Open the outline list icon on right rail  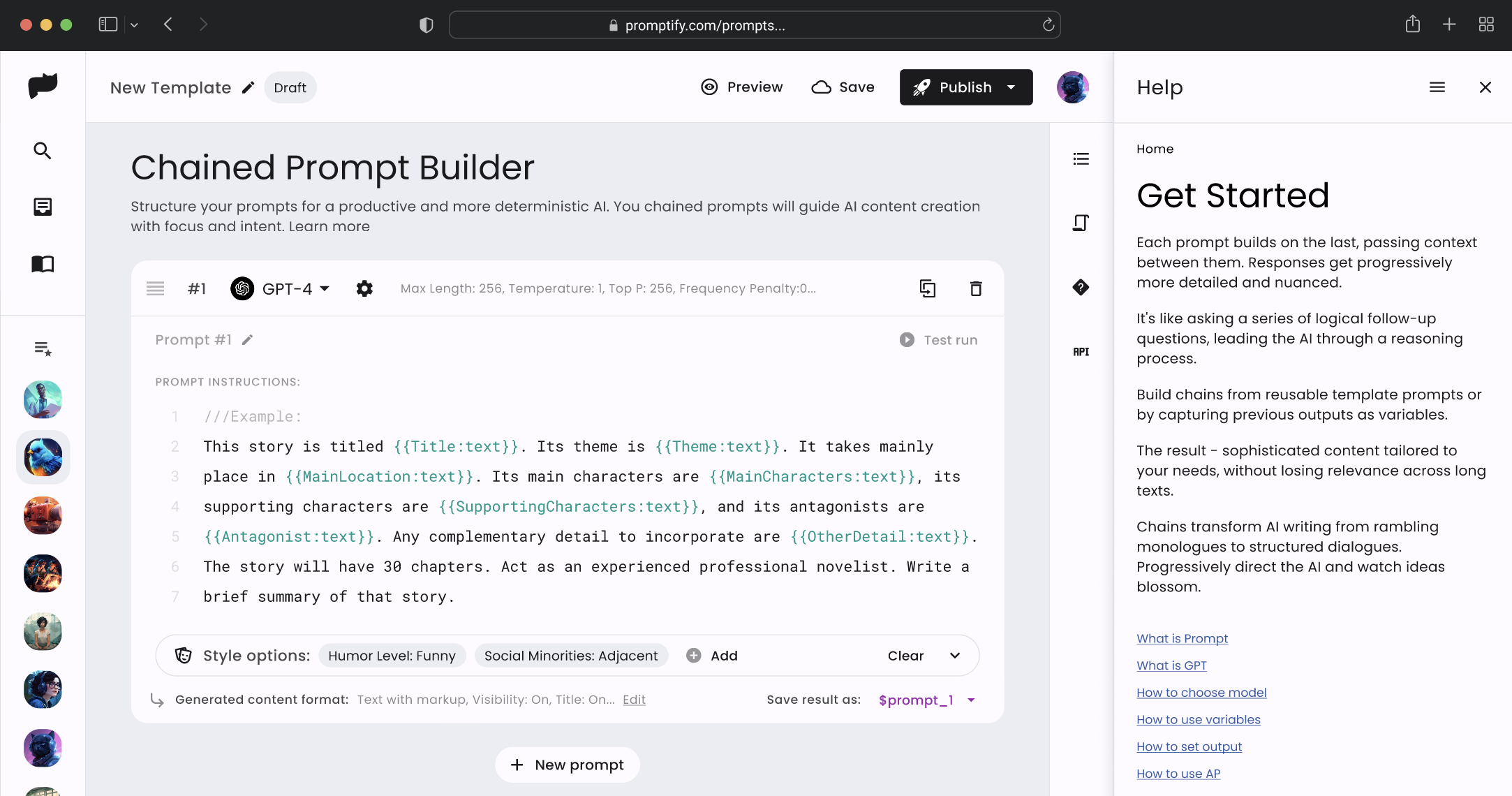1081,159
